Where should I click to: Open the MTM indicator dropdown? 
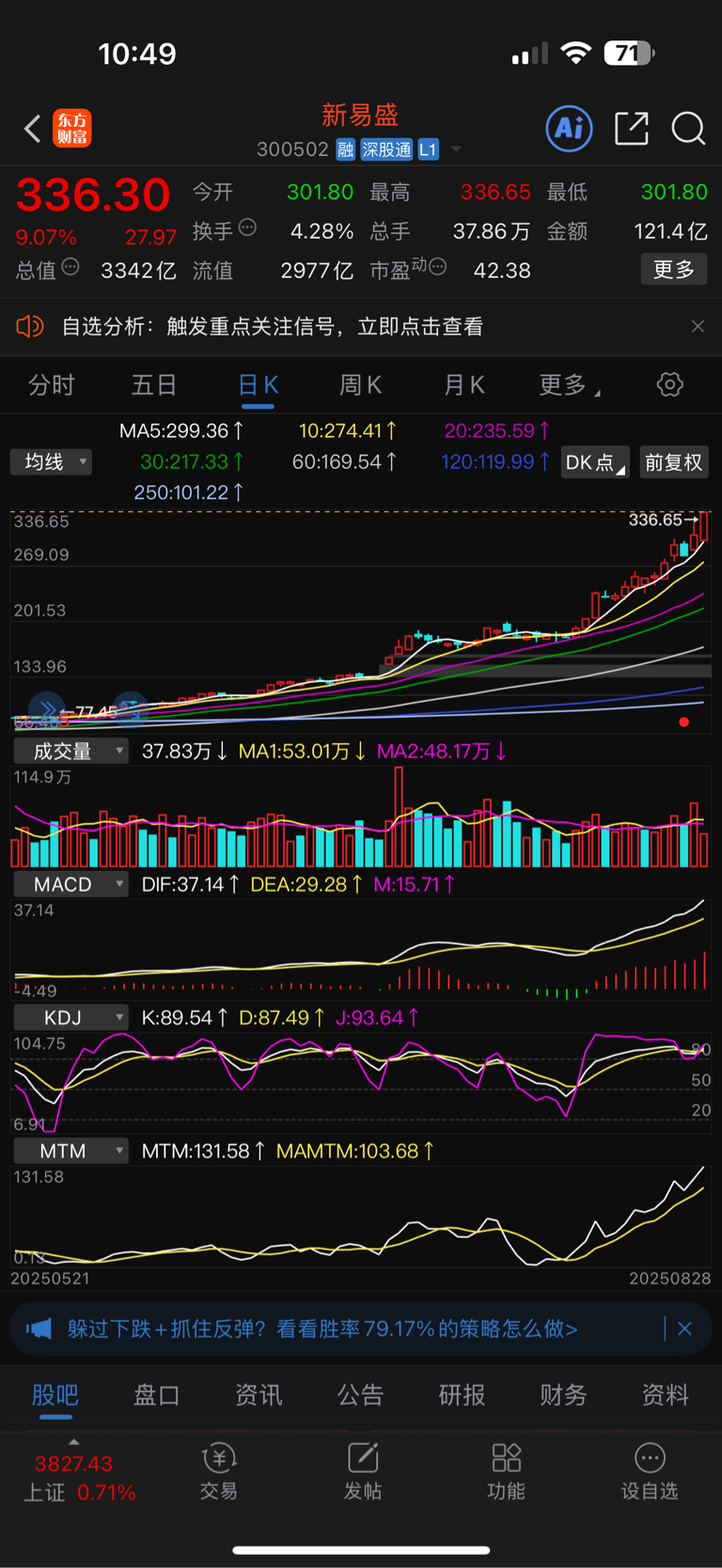click(x=71, y=1151)
